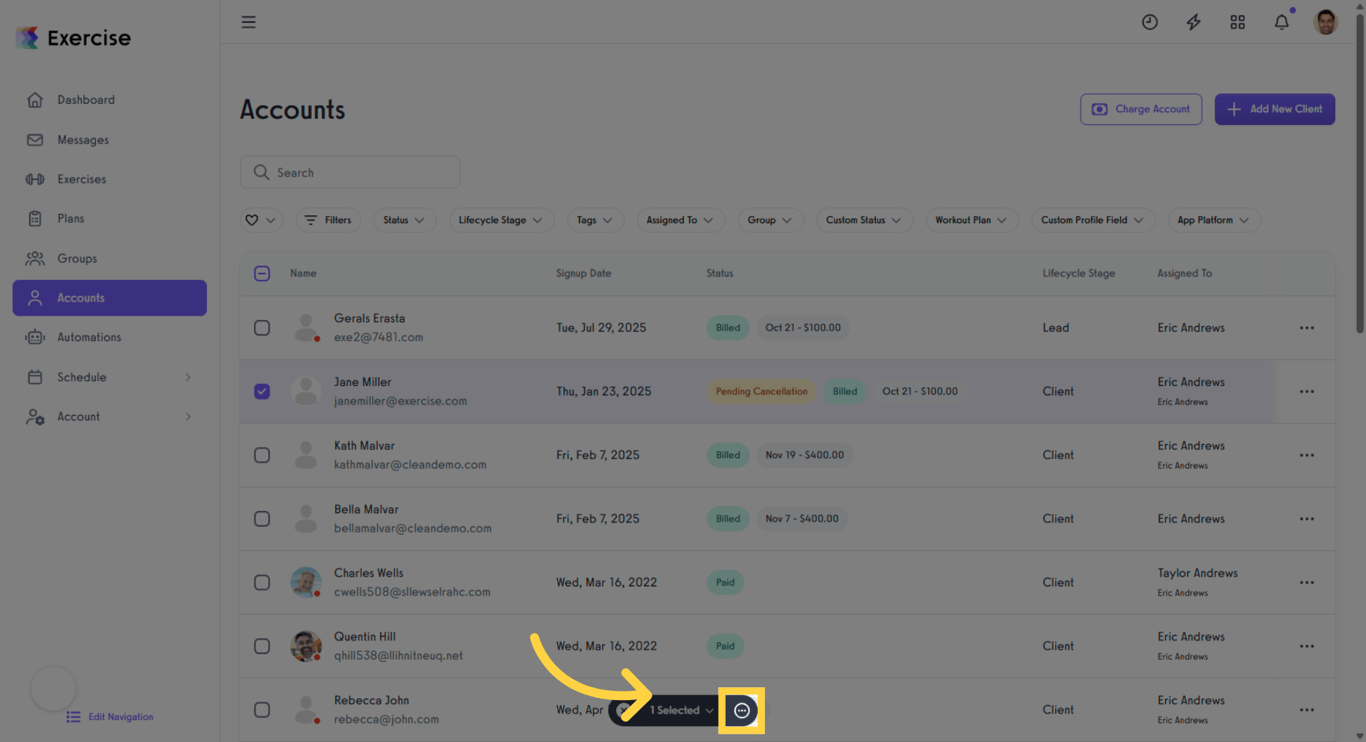The width and height of the screenshot is (1366, 742).
Task: Open the notifications bell
Action: 1281,21
